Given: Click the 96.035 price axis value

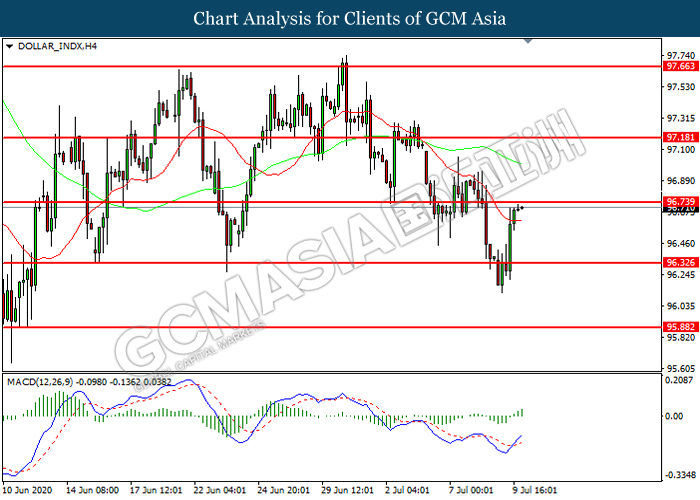Looking at the screenshot, I should 681,306.
